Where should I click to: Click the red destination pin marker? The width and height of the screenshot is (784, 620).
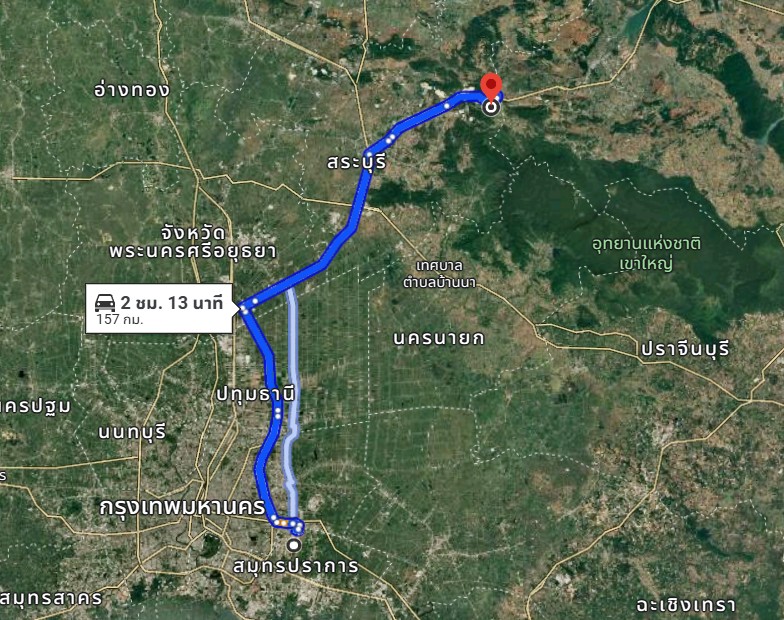tap(491, 88)
